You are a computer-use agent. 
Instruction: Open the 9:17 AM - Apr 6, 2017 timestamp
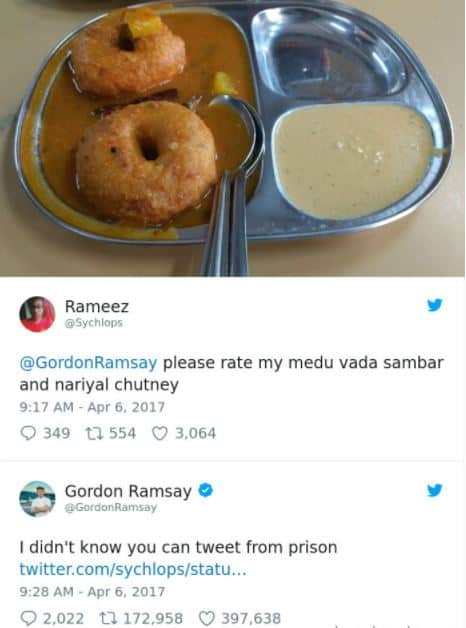[x=92, y=407]
